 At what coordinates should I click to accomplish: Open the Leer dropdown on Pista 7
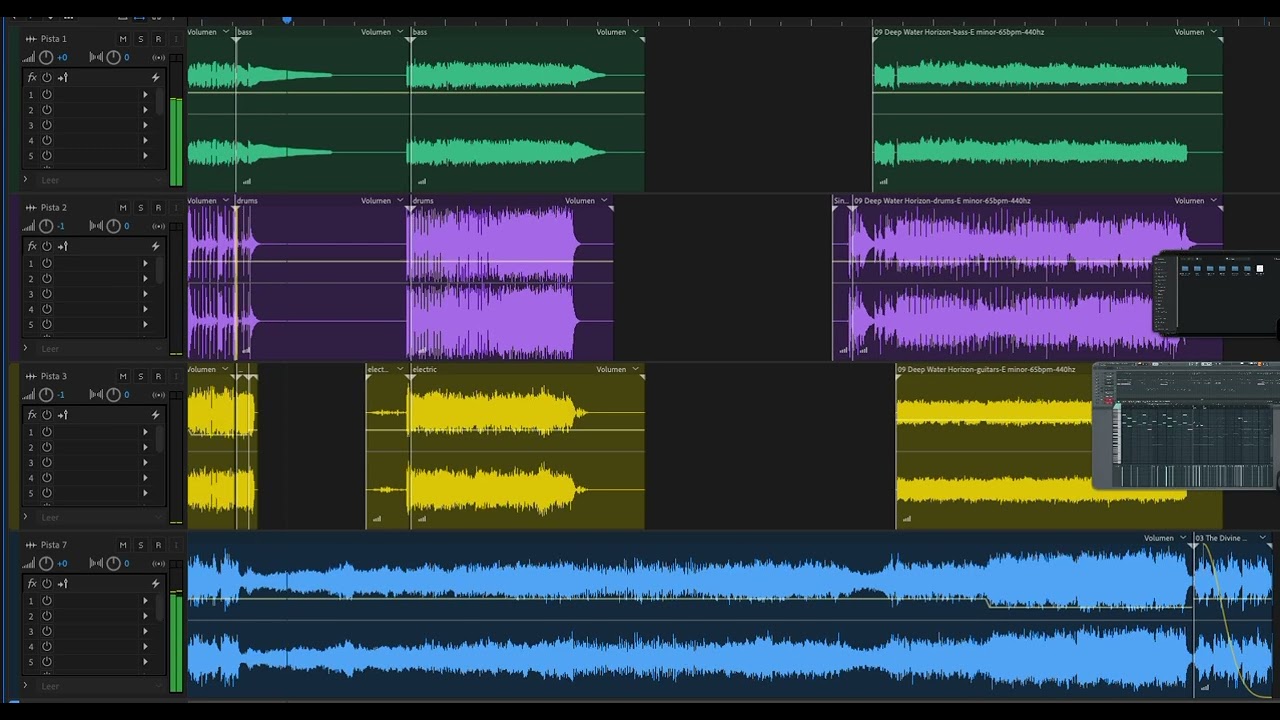[158, 687]
